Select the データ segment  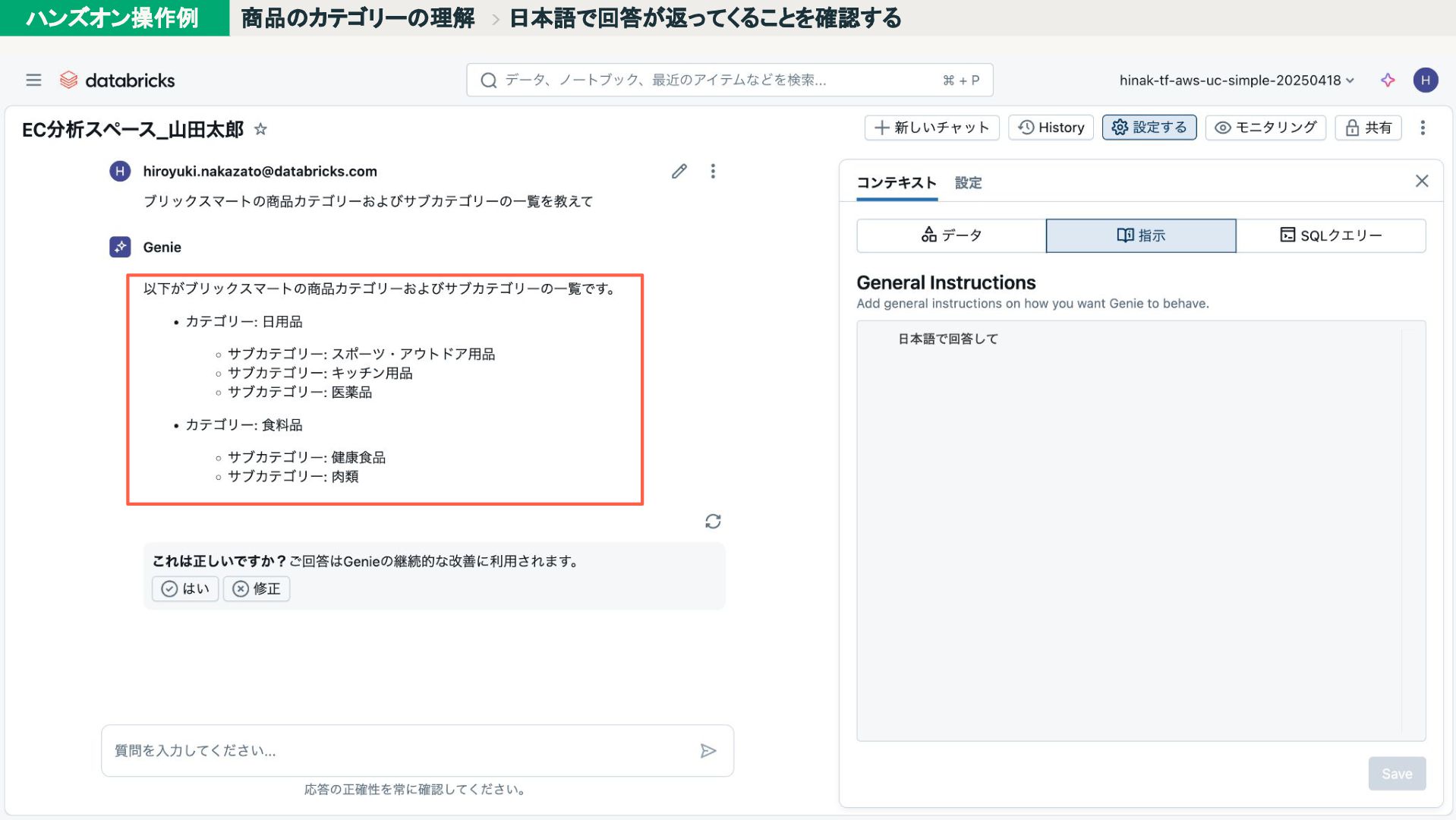point(951,235)
